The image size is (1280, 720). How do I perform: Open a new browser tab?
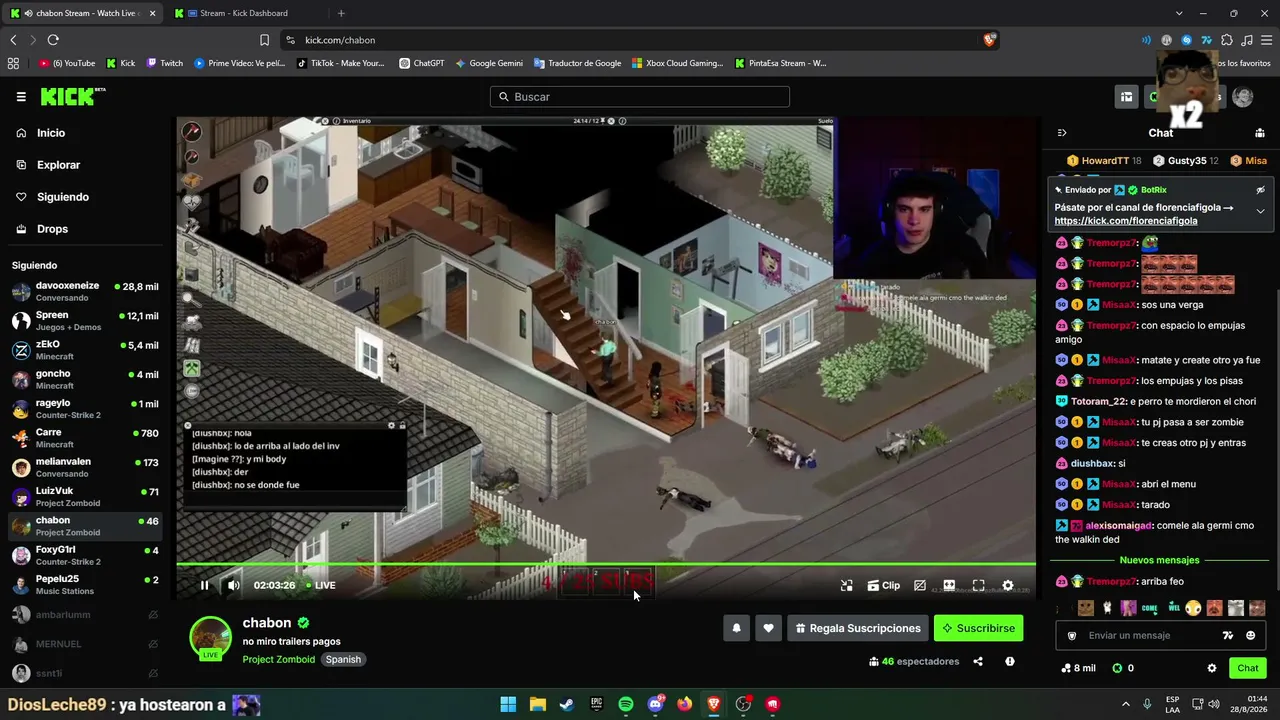pyautogui.click(x=341, y=13)
